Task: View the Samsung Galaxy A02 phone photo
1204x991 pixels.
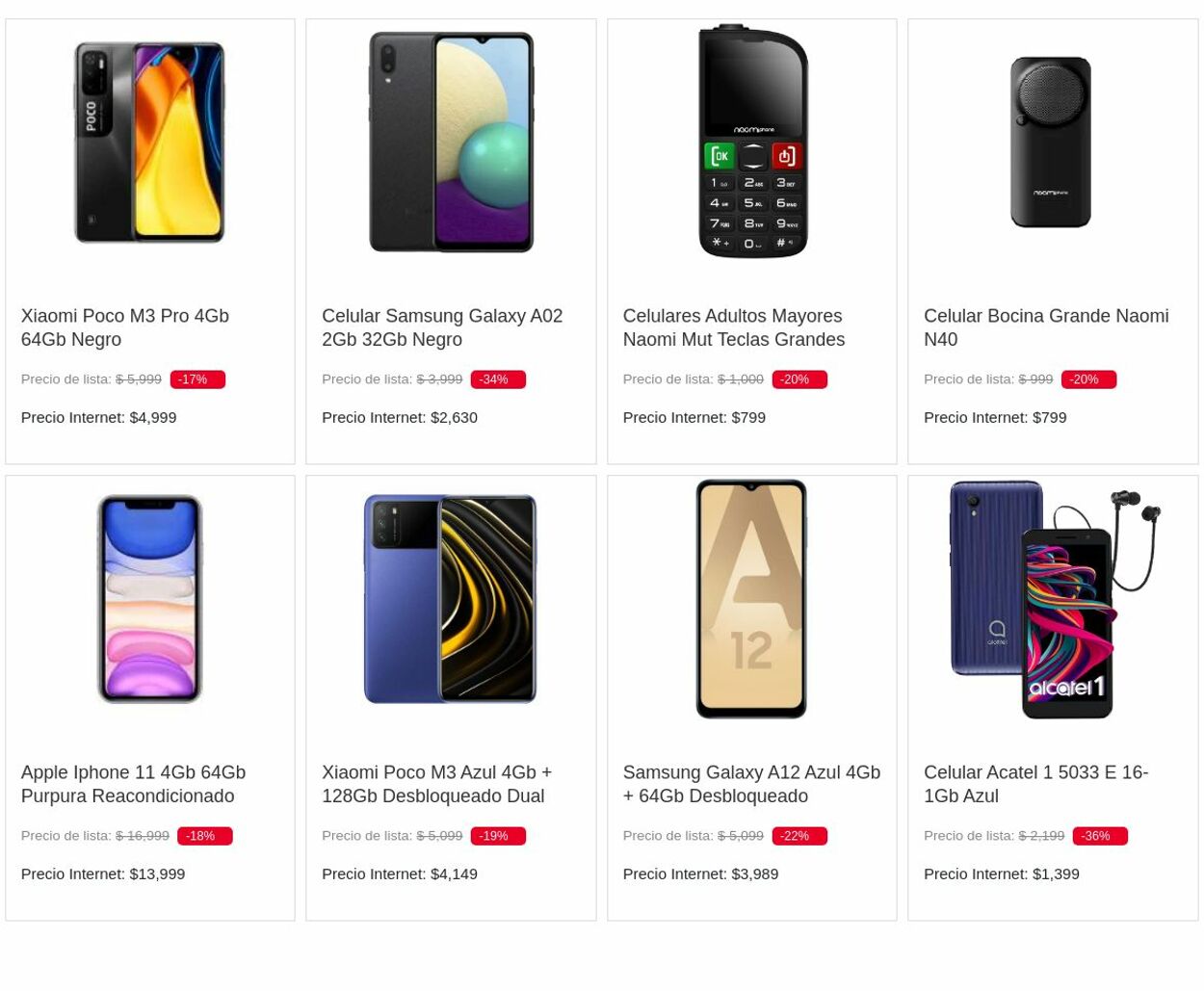Action: point(450,142)
